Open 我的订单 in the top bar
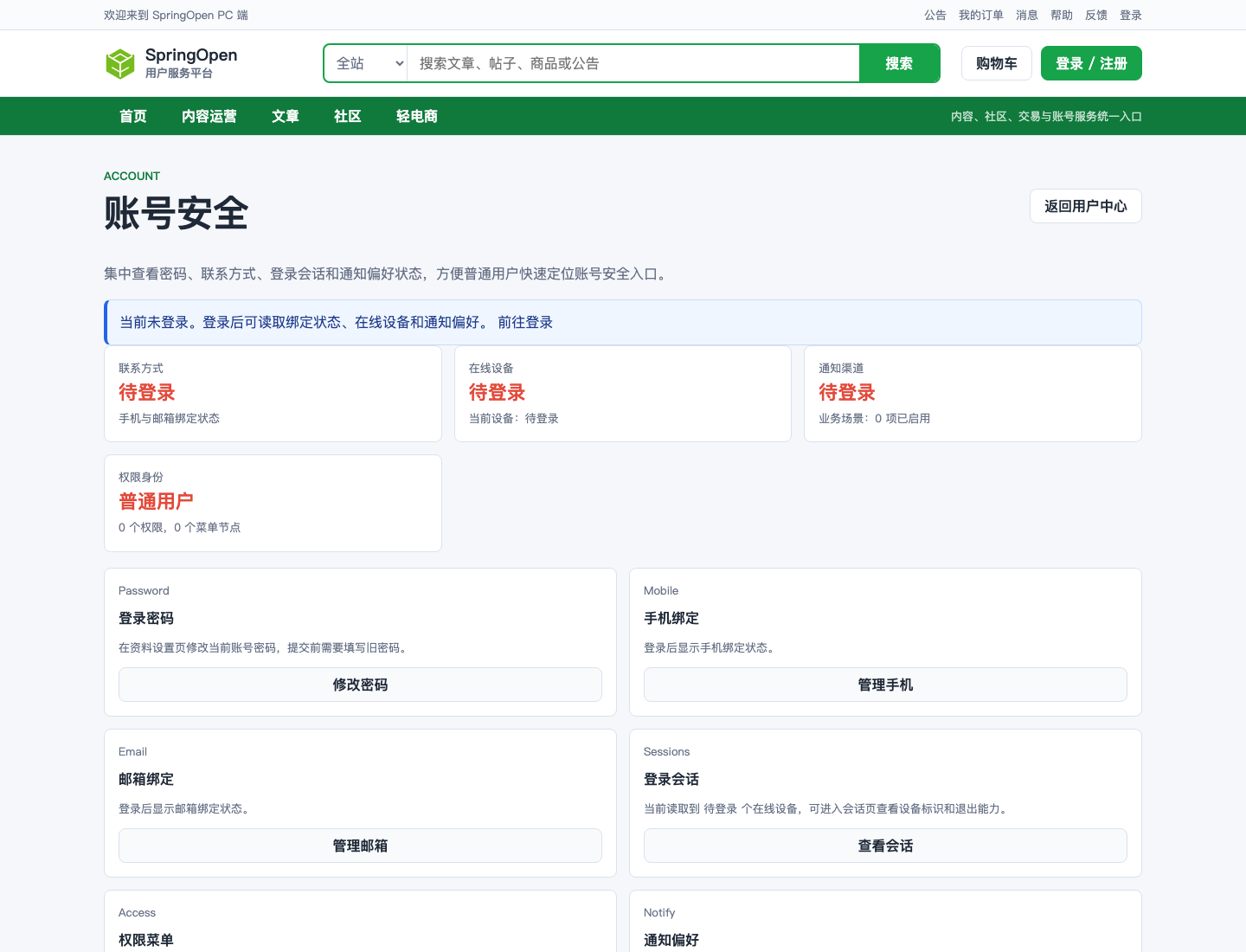 click(981, 15)
